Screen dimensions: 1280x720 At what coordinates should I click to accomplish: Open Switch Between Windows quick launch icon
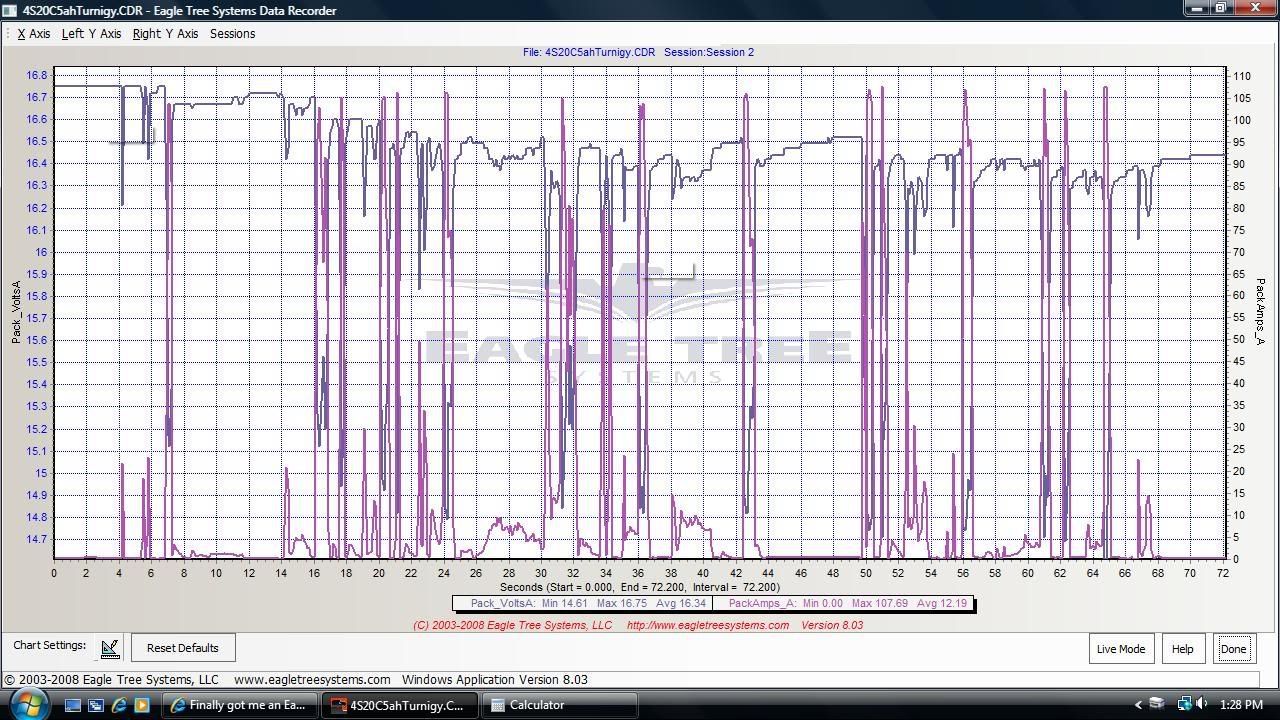(x=96, y=705)
